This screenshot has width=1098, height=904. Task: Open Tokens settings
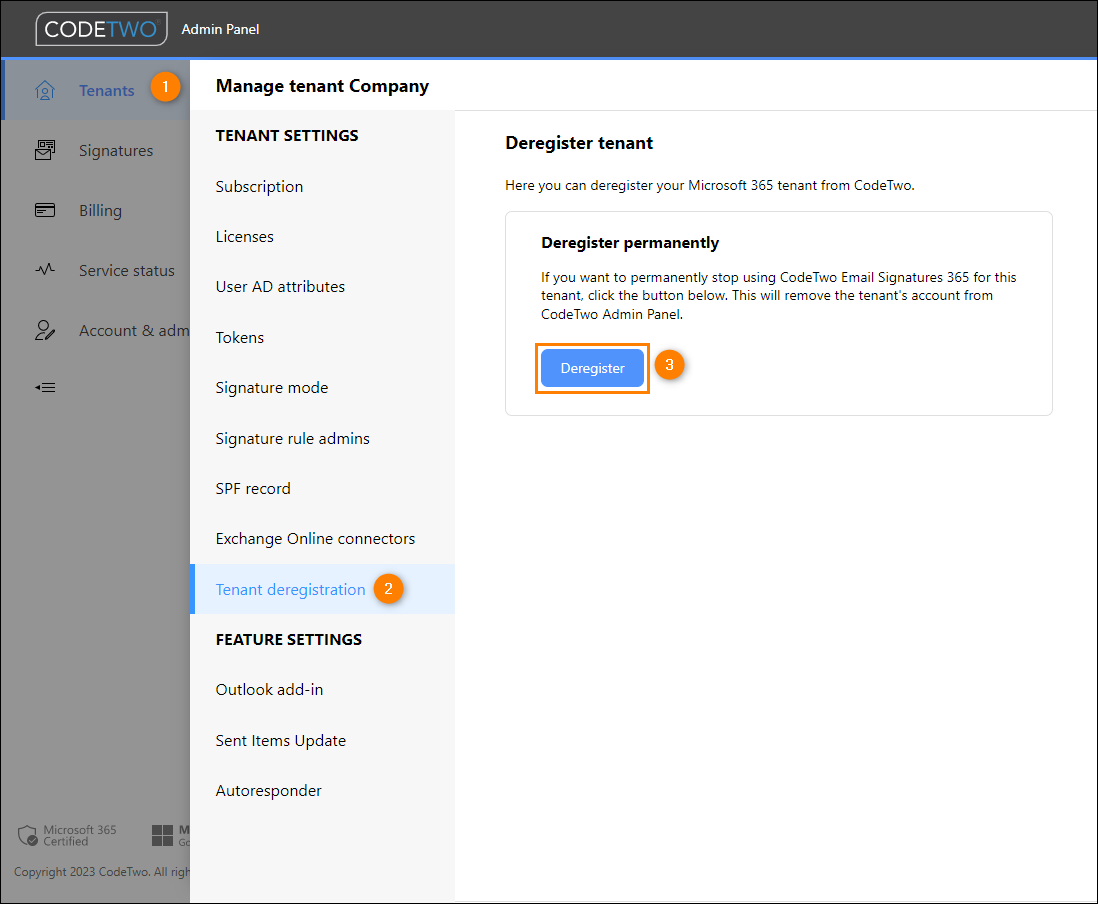pyautogui.click(x=322, y=338)
